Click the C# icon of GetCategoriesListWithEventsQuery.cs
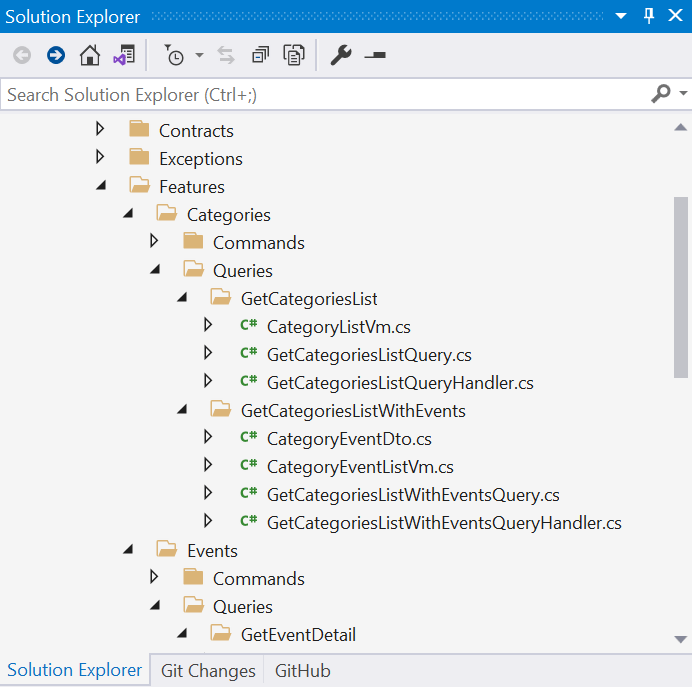Screen dimensions: 692x687 tap(248, 493)
